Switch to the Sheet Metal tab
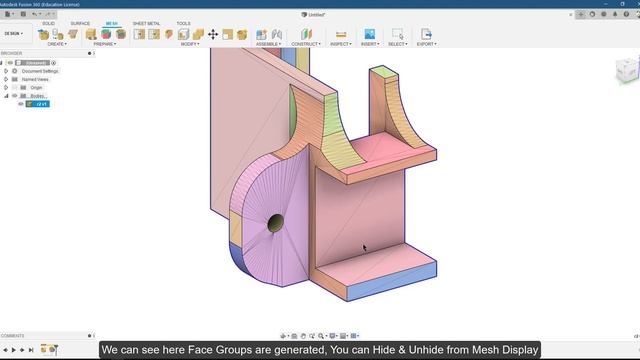This screenshot has width=640, height=360. (x=146, y=24)
